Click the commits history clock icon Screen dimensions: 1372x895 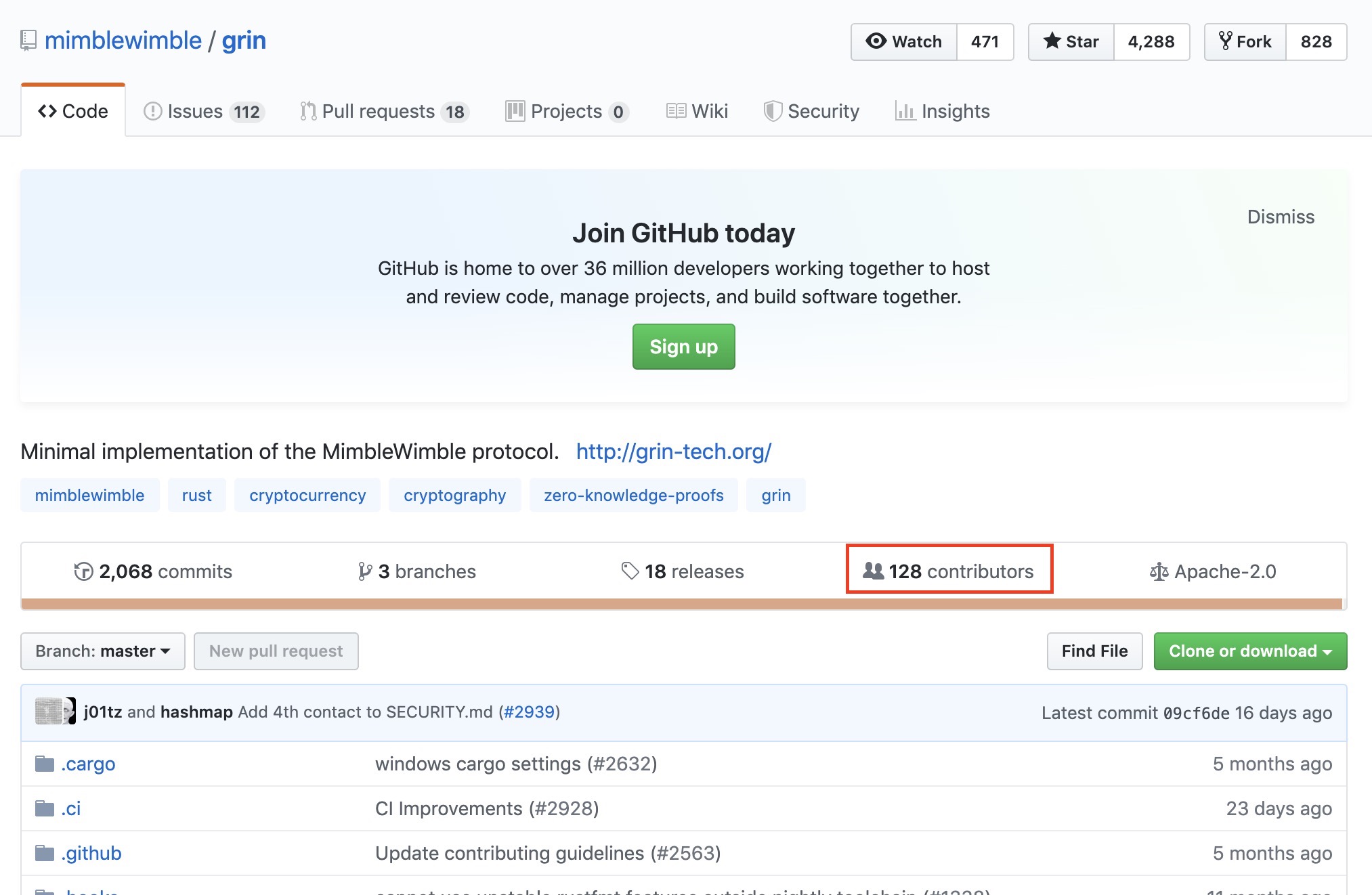tap(83, 571)
